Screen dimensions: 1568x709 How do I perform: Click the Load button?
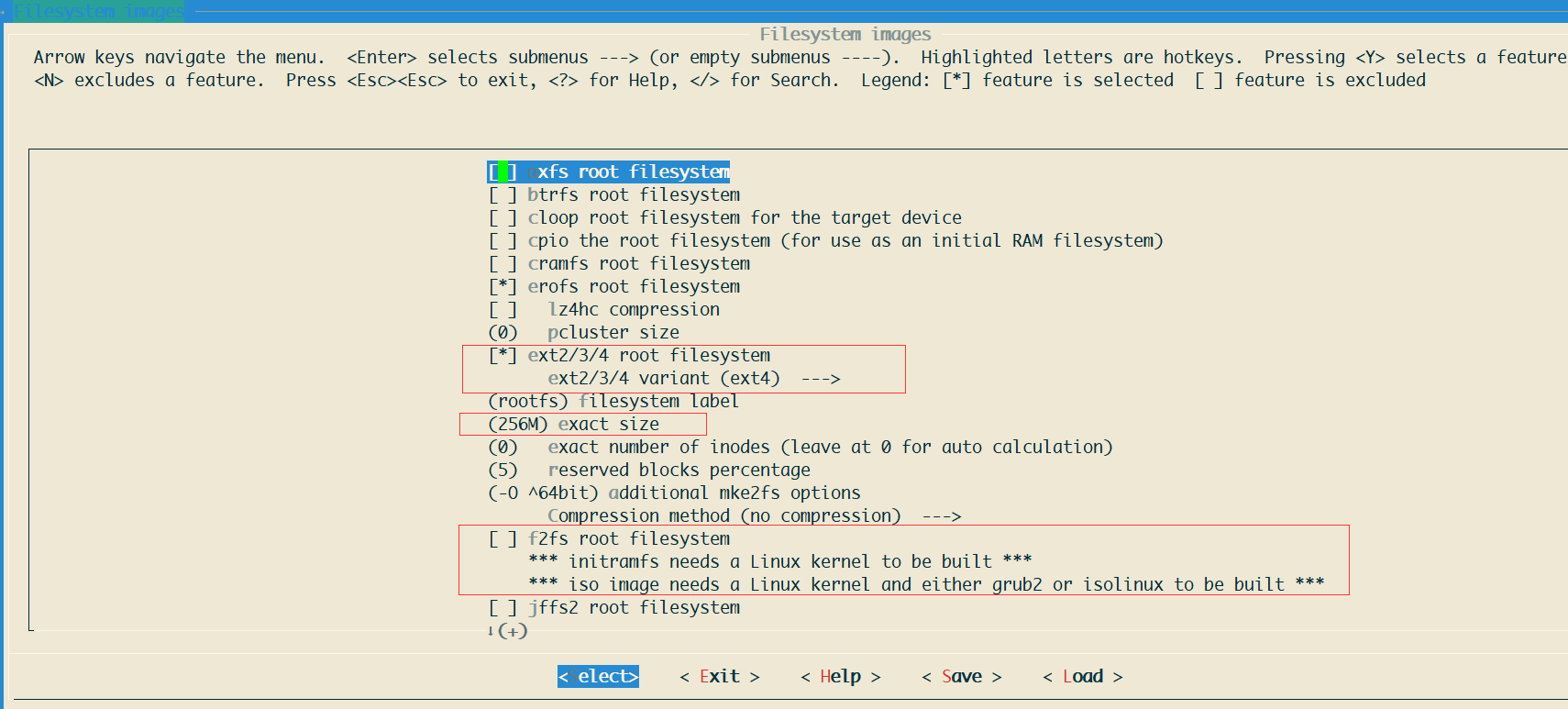point(1083,676)
